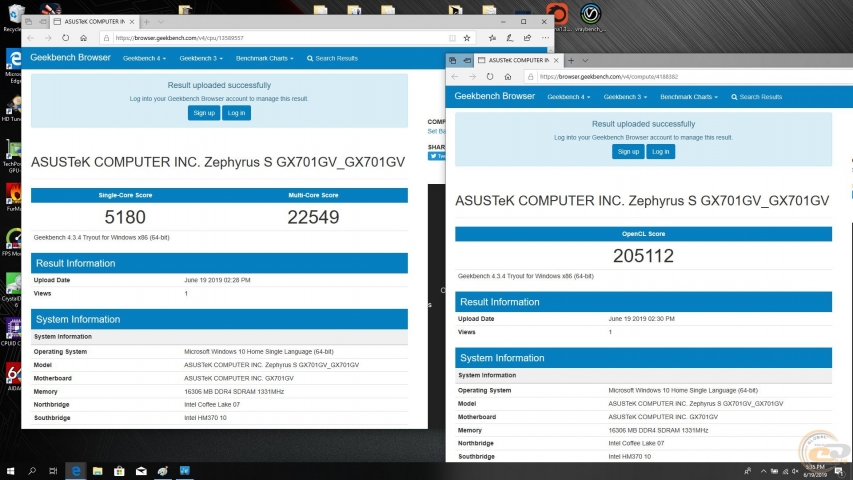Click Sign up button in right window
Image resolution: width=853 pixels, height=480 pixels.
pyautogui.click(x=628, y=151)
